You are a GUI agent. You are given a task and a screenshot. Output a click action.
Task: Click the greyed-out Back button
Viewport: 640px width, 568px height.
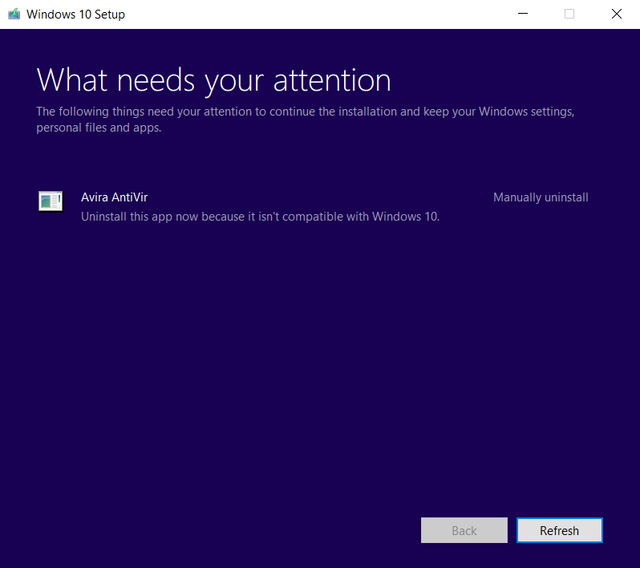coord(464,530)
